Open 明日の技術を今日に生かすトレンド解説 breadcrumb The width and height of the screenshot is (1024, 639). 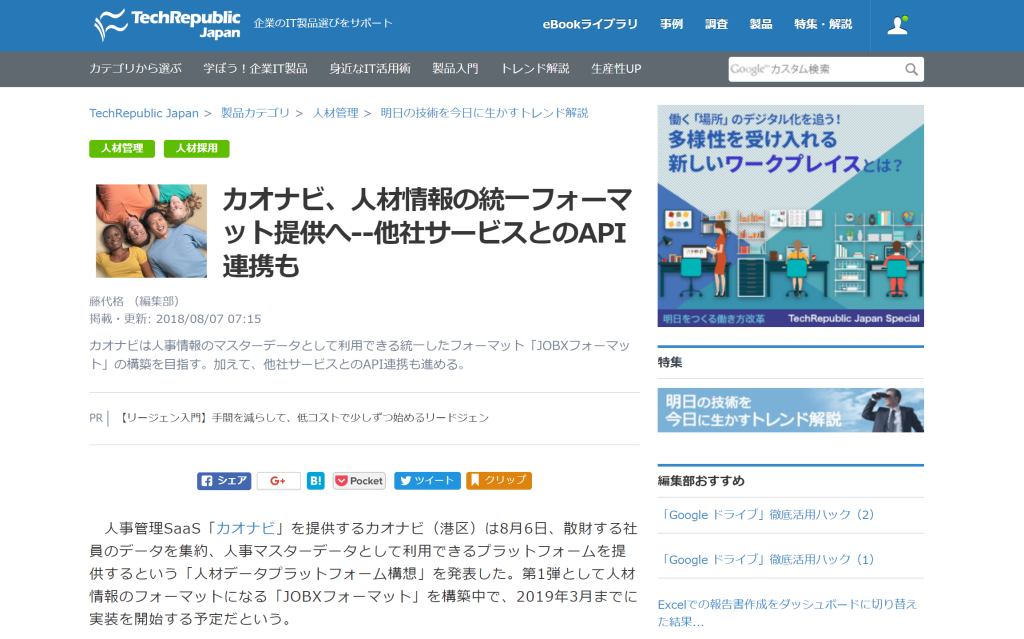pos(485,113)
